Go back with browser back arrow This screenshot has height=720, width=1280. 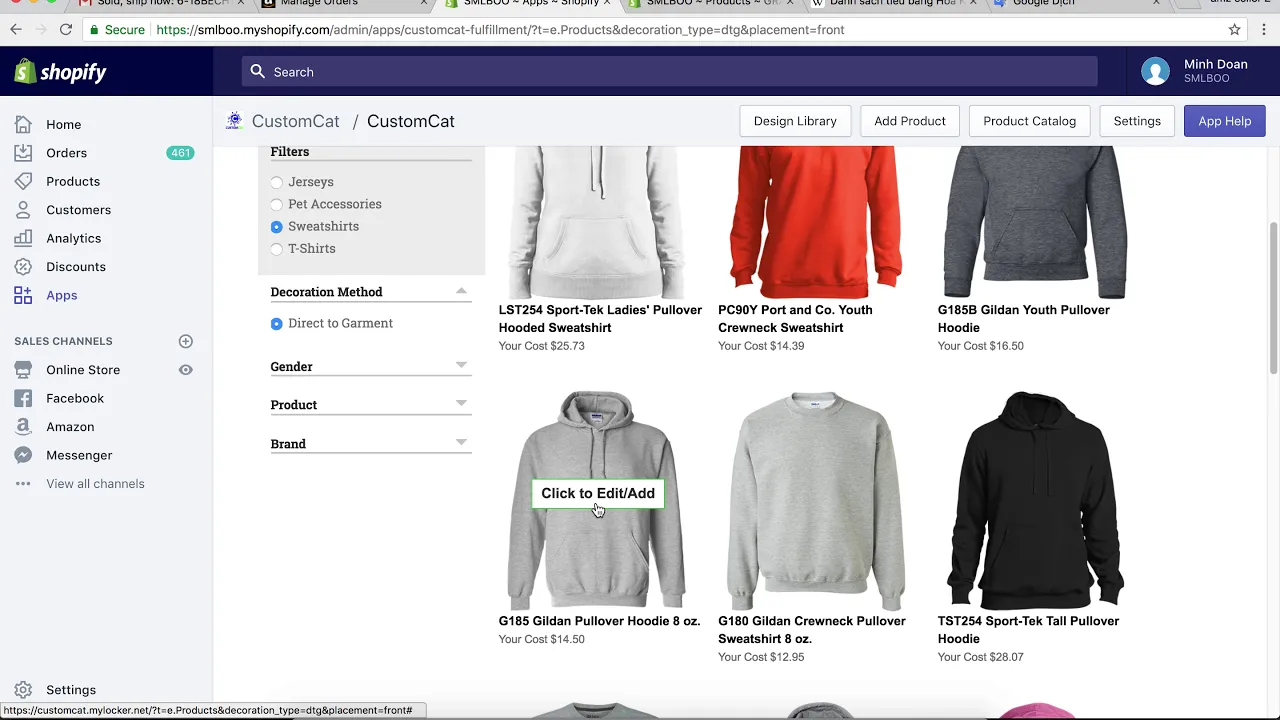coord(16,30)
